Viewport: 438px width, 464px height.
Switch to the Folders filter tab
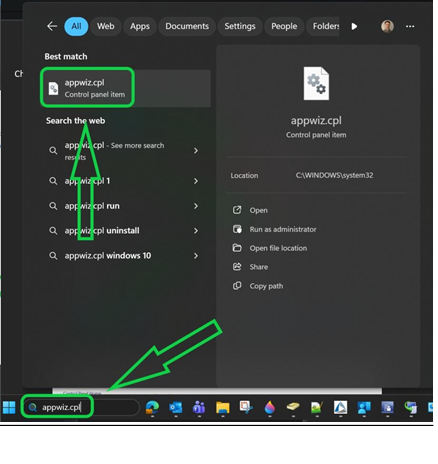pyautogui.click(x=323, y=26)
